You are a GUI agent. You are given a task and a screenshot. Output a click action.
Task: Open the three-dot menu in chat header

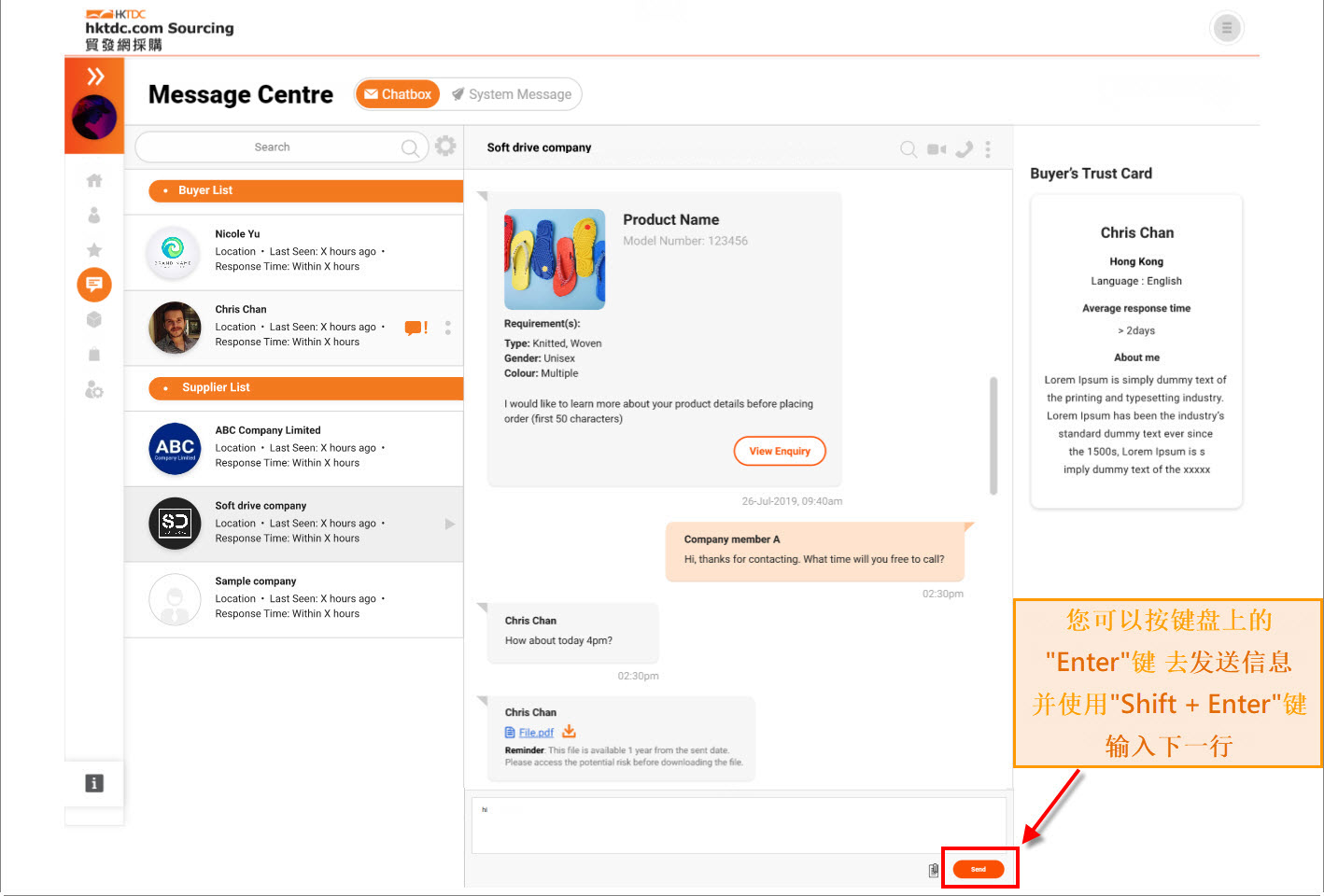pyautogui.click(x=988, y=149)
